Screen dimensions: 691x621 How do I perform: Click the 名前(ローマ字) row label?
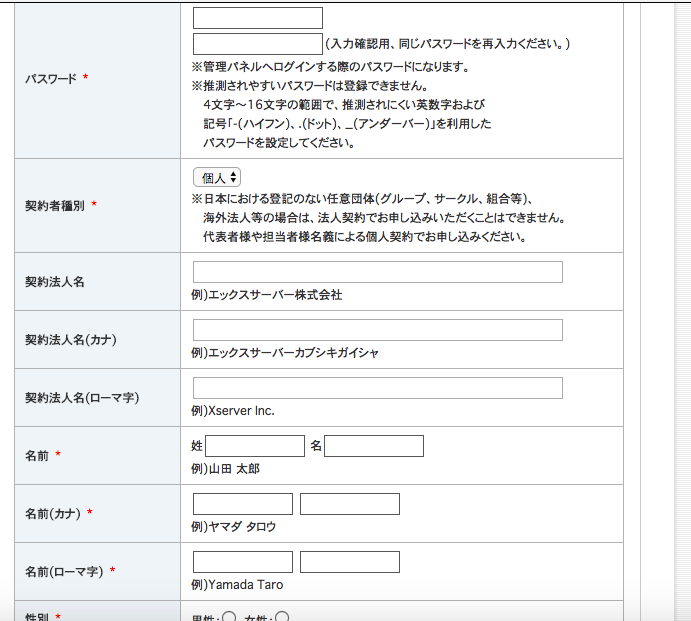[64, 572]
